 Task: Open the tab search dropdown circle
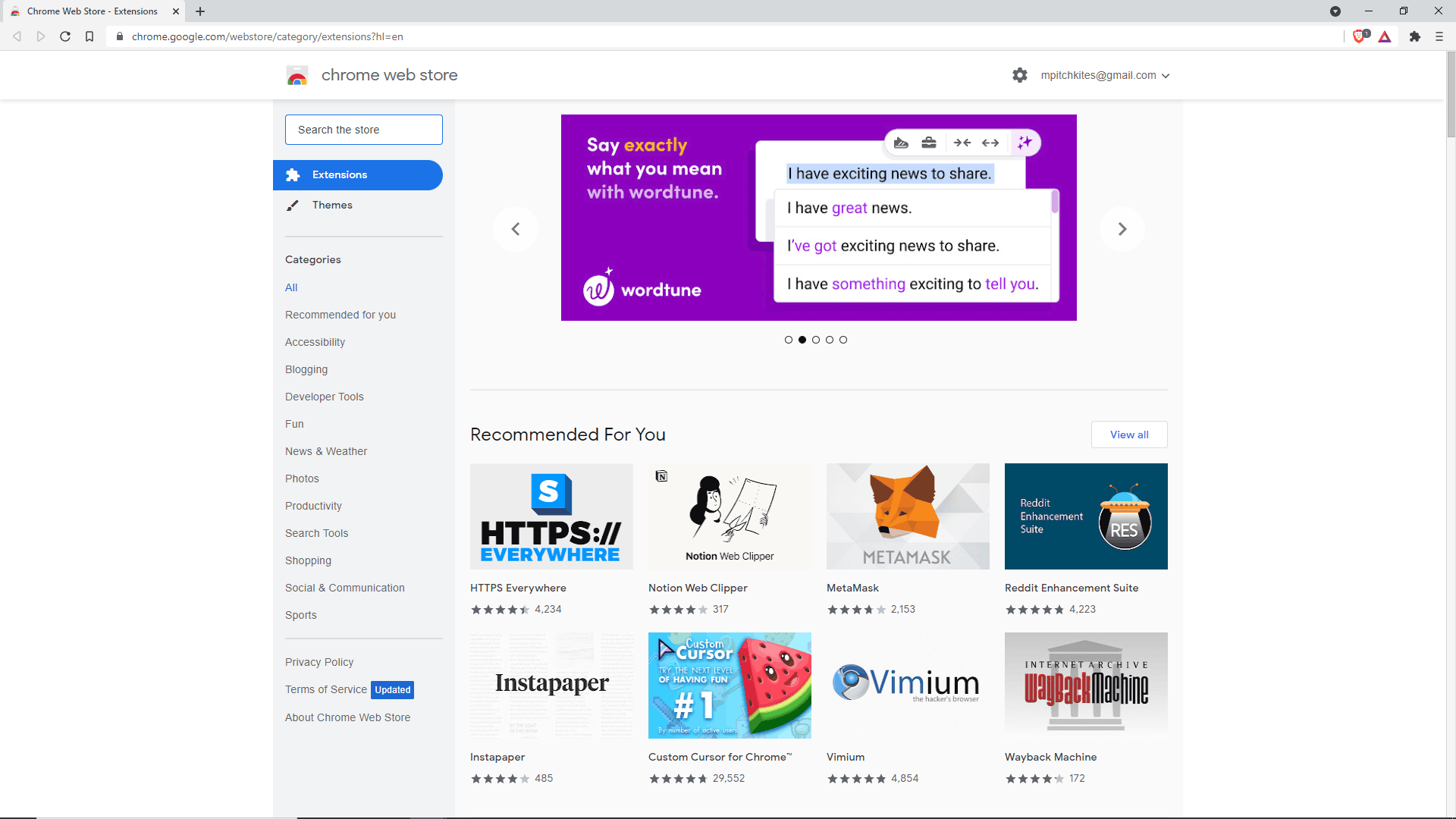coord(1335,11)
